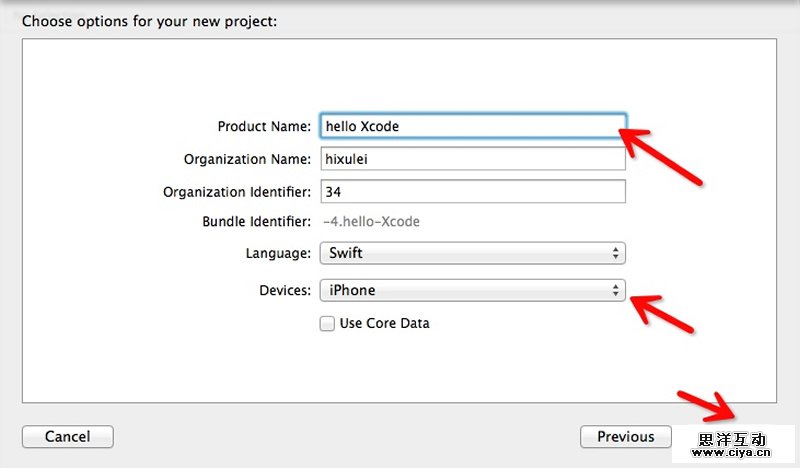The image size is (800, 468).
Task: Click the Language popup's up-down arrows
Action: pos(616,253)
